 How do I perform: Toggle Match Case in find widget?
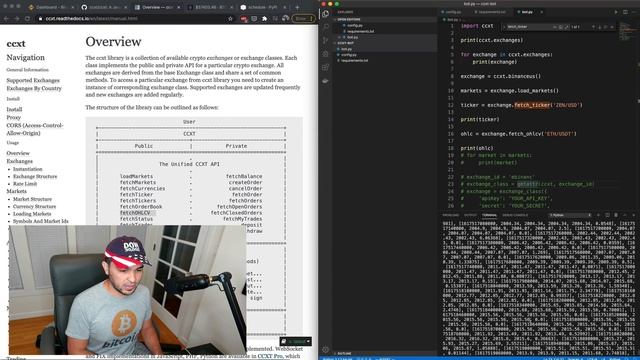click(555, 27)
